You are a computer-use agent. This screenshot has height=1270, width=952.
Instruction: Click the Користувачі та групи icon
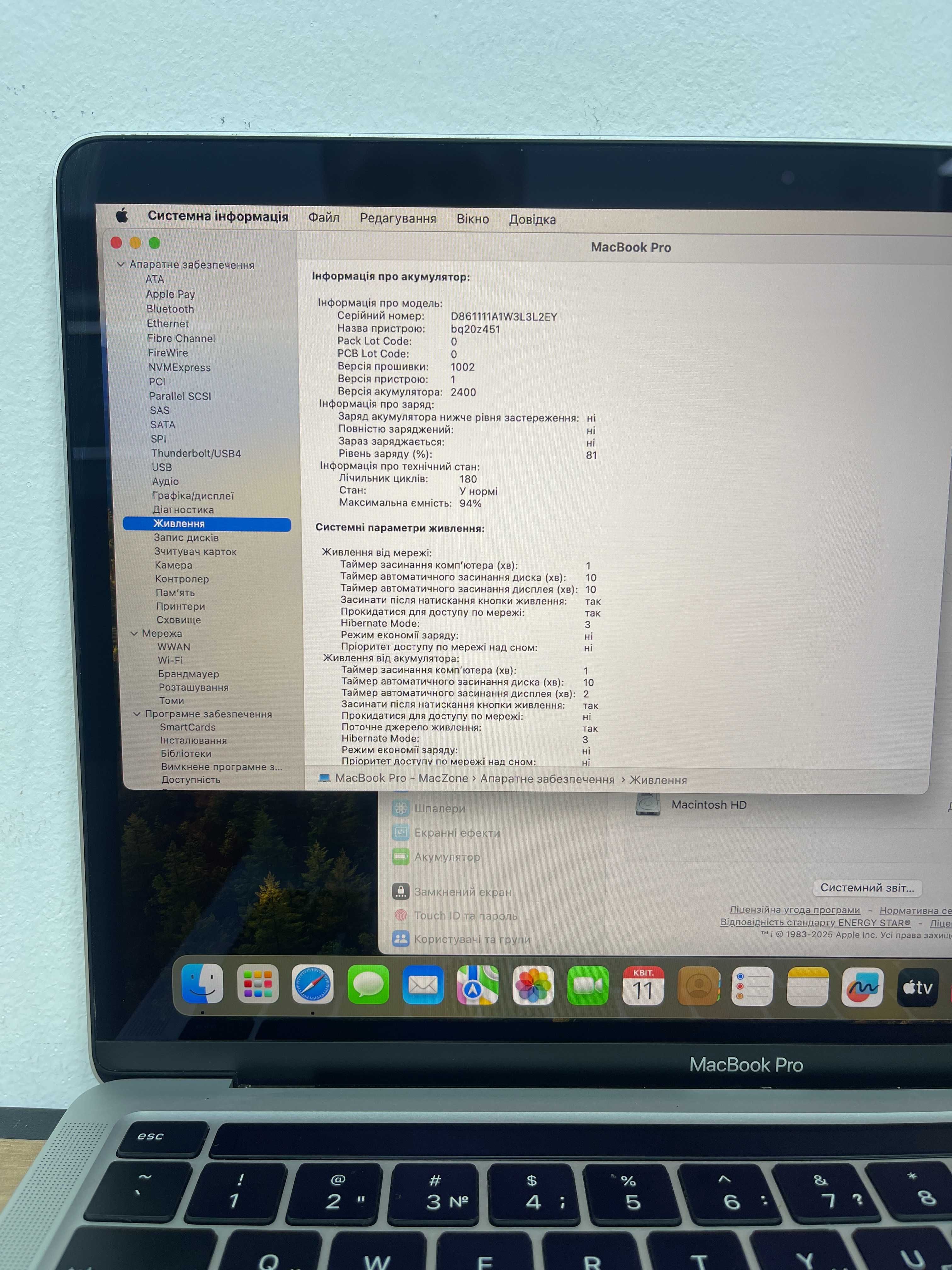[x=400, y=939]
